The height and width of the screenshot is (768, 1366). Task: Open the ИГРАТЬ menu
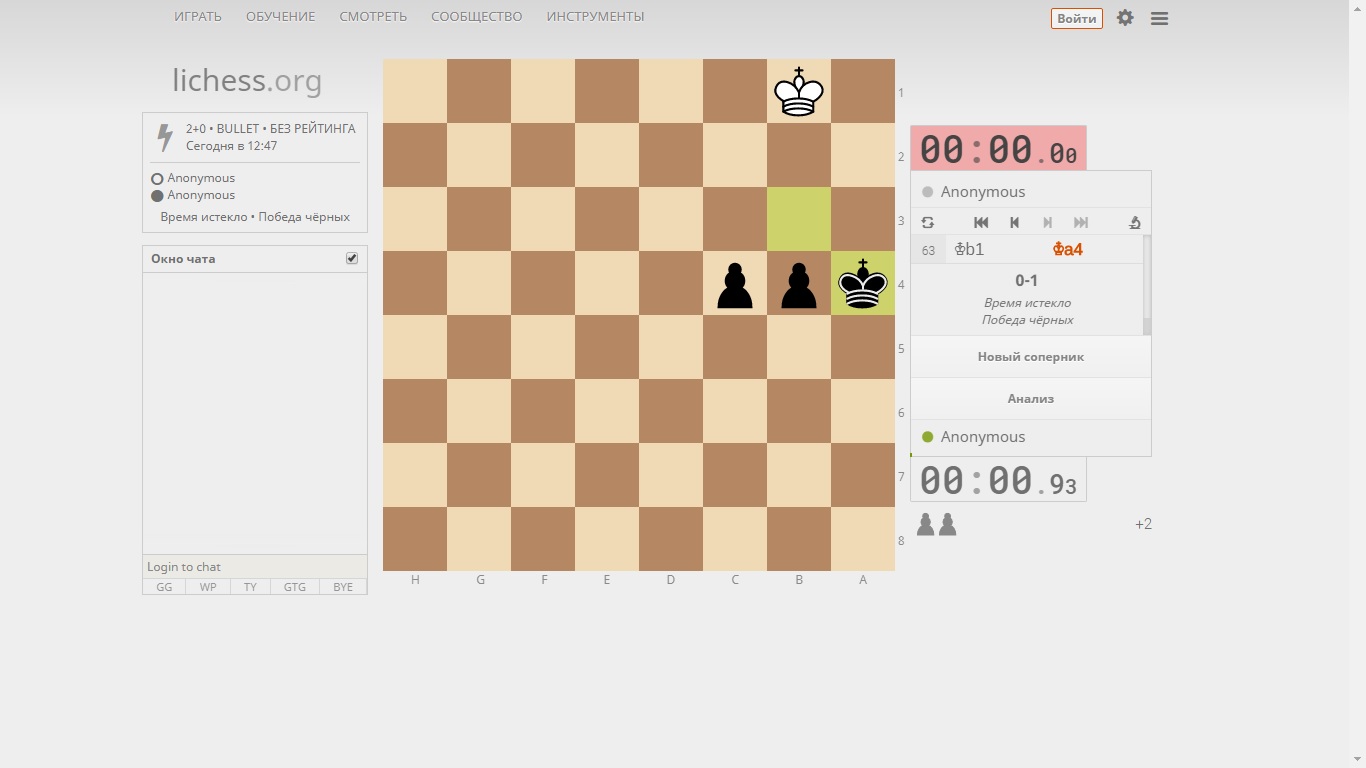[x=198, y=17]
